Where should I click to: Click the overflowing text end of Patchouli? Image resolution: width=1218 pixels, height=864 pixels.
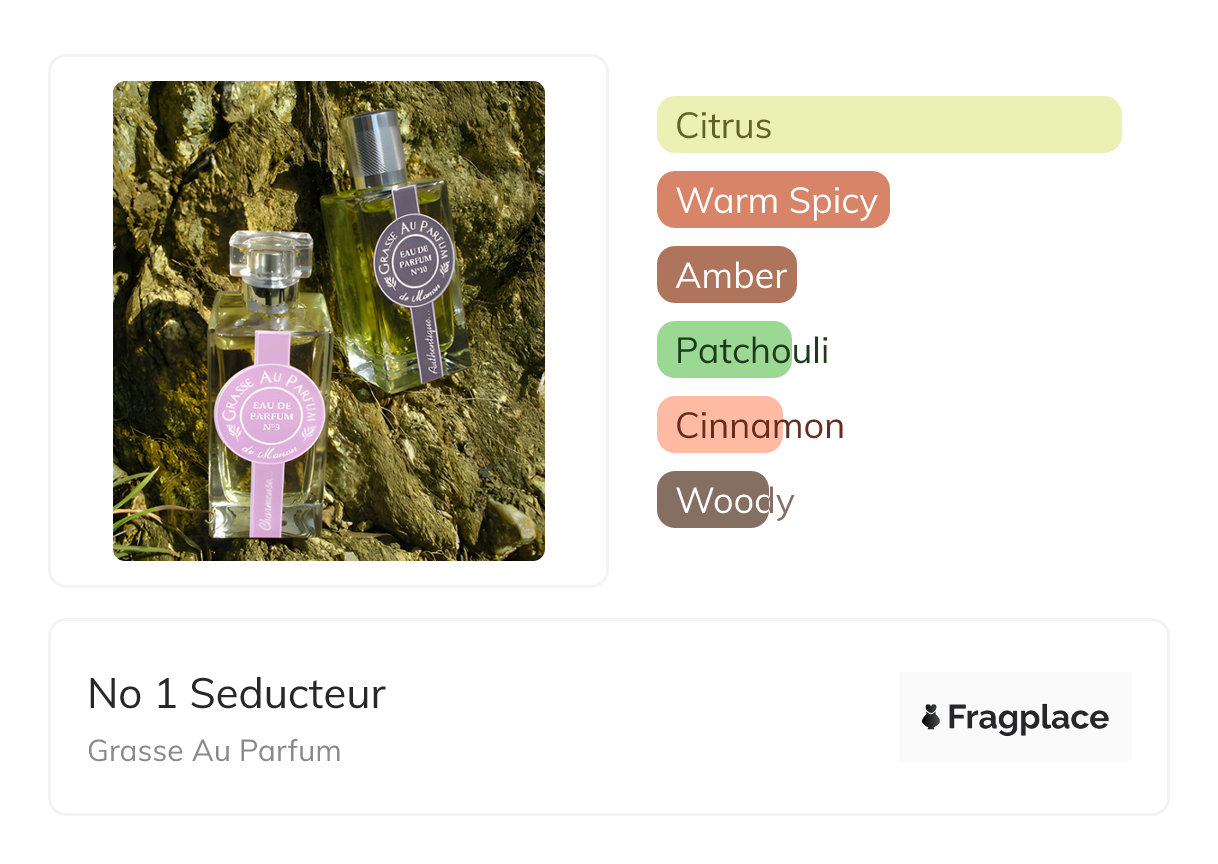coord(811,350)
